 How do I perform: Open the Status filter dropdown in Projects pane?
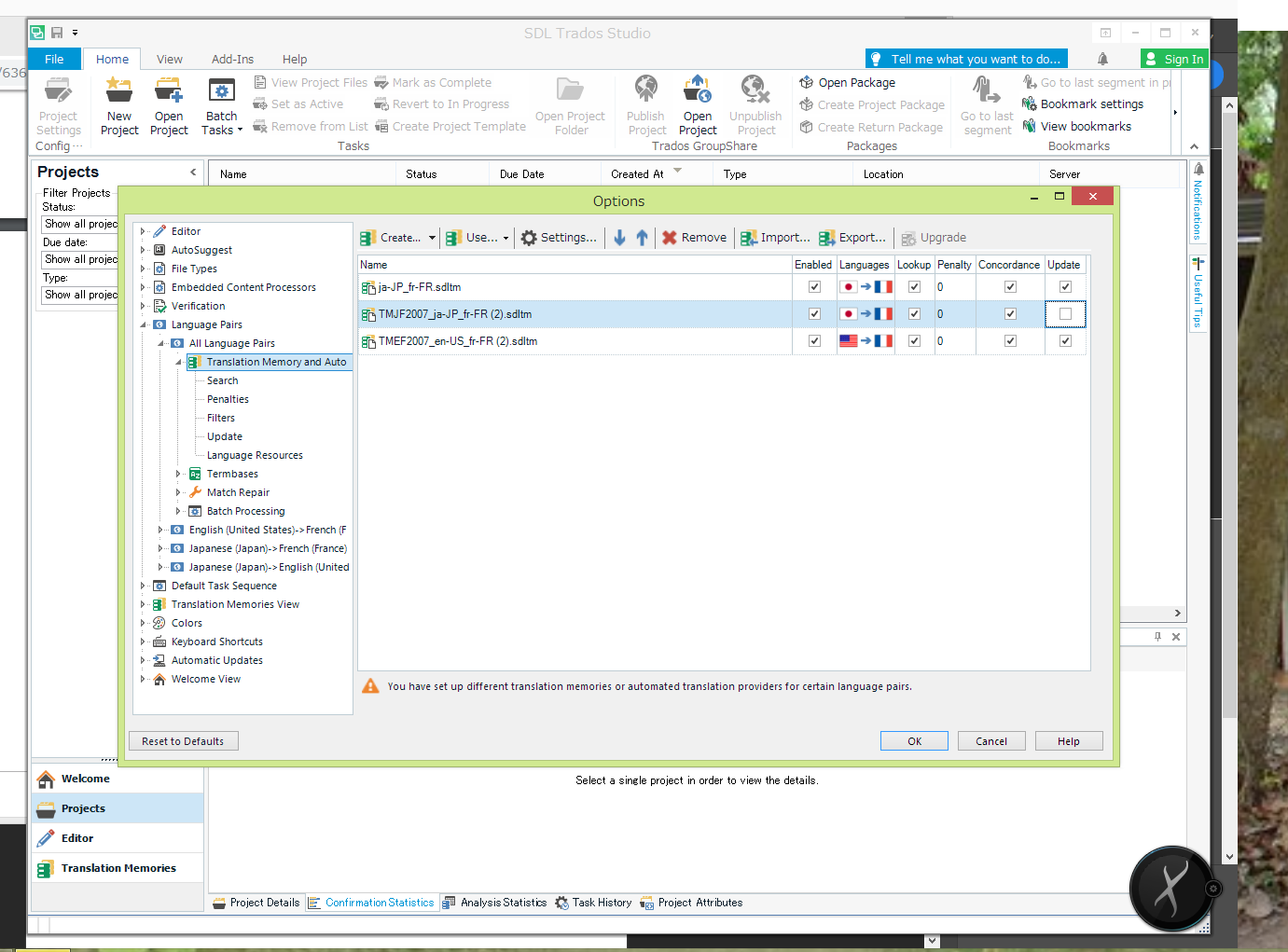coord(80,224)
